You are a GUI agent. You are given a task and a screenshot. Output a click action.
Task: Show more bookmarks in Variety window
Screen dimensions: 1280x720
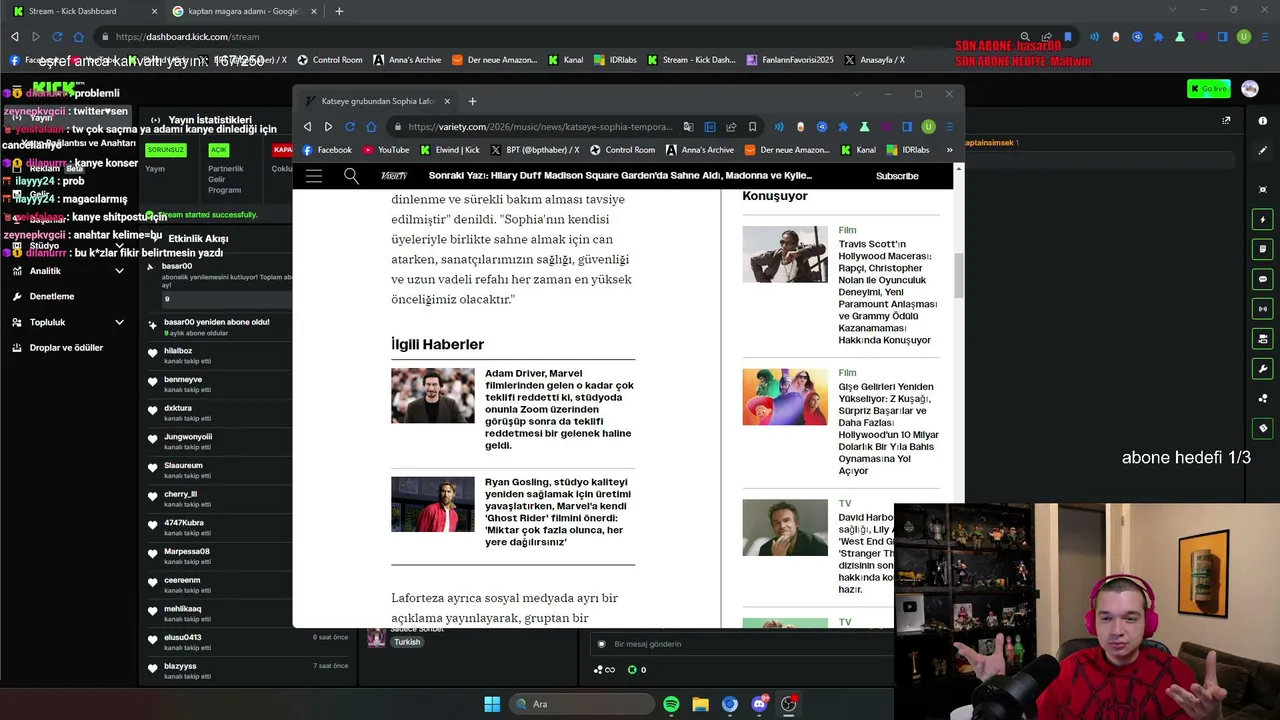tap(949, 150)
